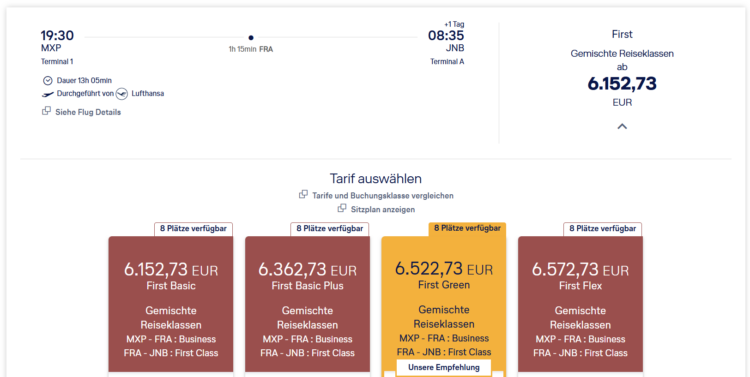Click the icon next to Tarife und Buchungsklasse vergleichen
The height and width of the screenshot is (377, 750).
click(x=303, y=194)
